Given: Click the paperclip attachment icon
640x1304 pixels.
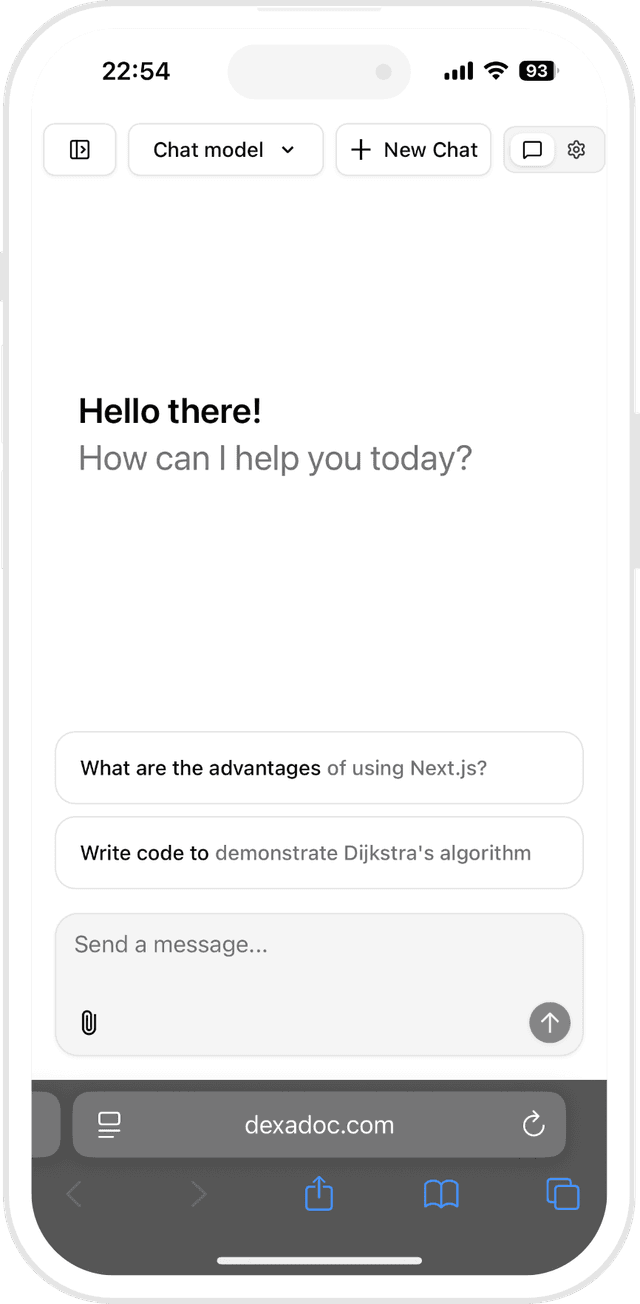Looking at the screenshot, I should (x=89, y=1023).
